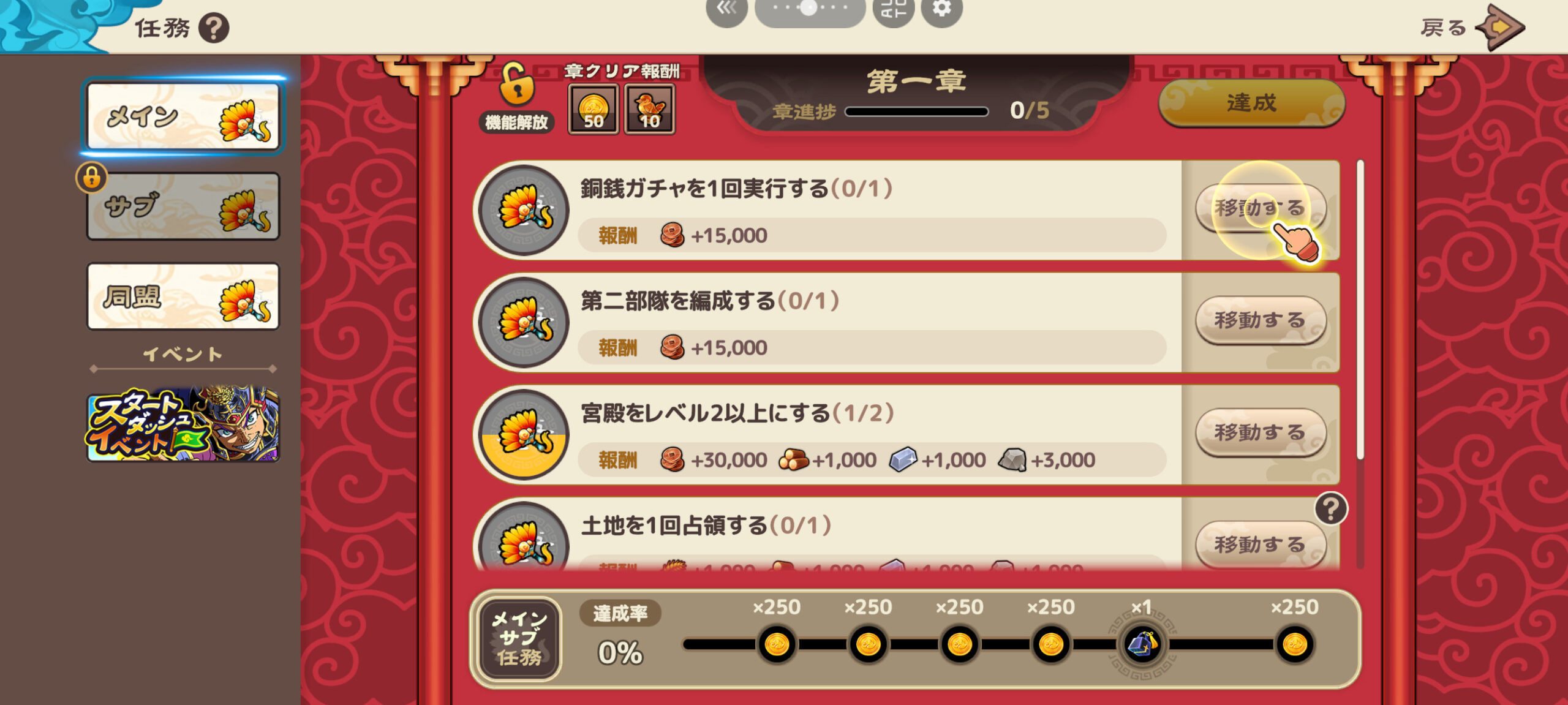
Task: Click the 達成 button
Action: (x=1252, y=103)
